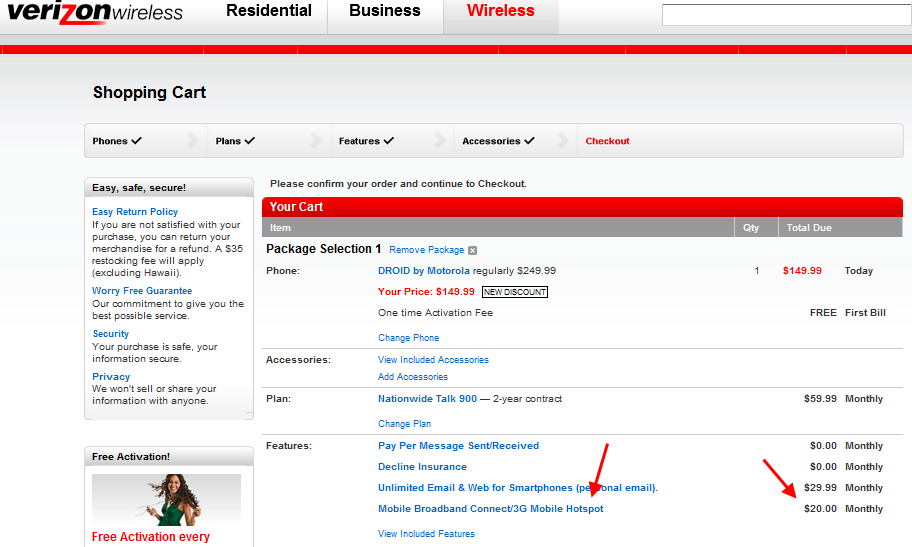Open the Accessories step
Image resolution: width=912 pixels, height=547 pixels.
tap(498, 141)
